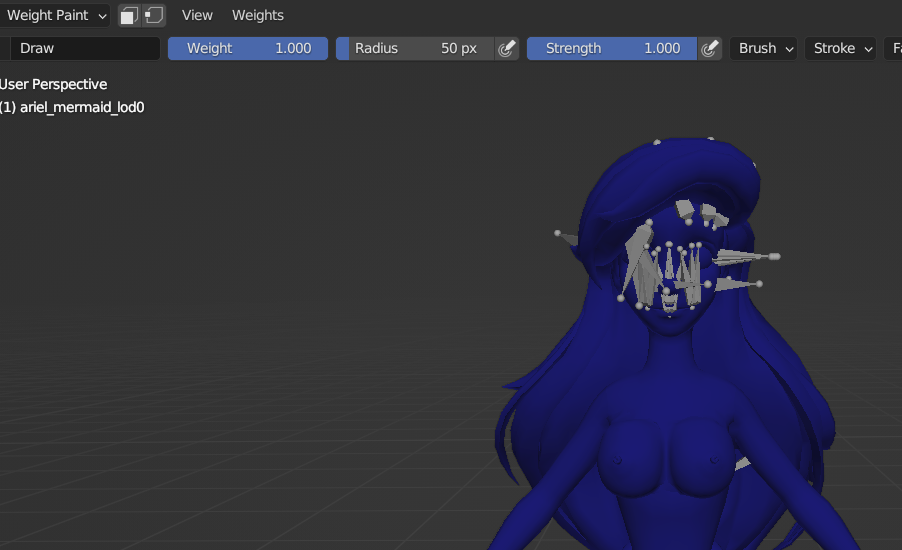Expand the Brush settings dropdown
The width and height of the screenshot is (902, 550).
pyautogui.click(x=764, y=48)
